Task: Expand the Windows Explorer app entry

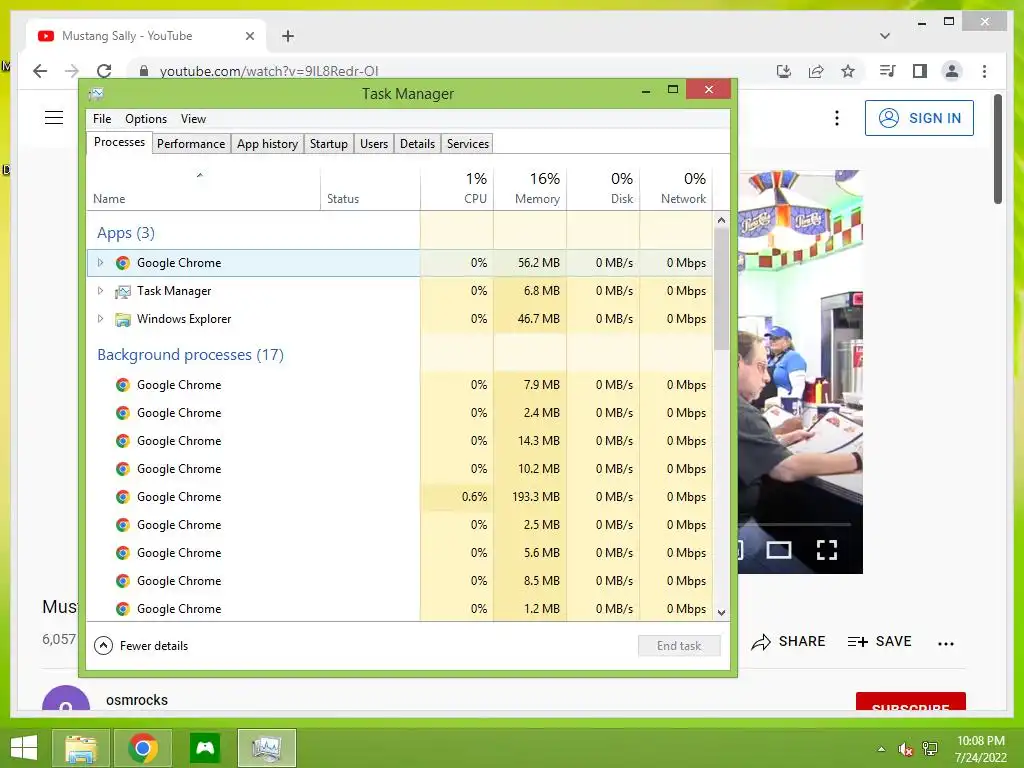Action: (x=100, y=319)
